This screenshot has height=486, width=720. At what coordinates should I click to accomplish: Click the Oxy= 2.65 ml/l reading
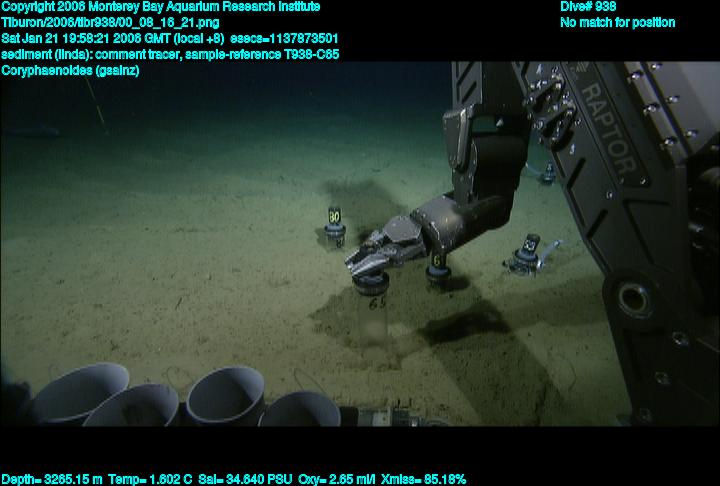[337, 480]
